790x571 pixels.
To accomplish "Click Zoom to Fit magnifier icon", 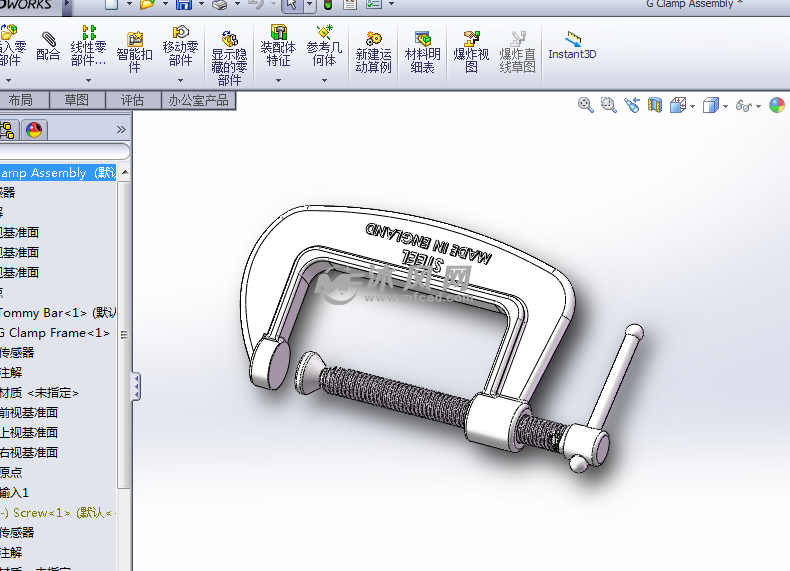I will point(585,105).
